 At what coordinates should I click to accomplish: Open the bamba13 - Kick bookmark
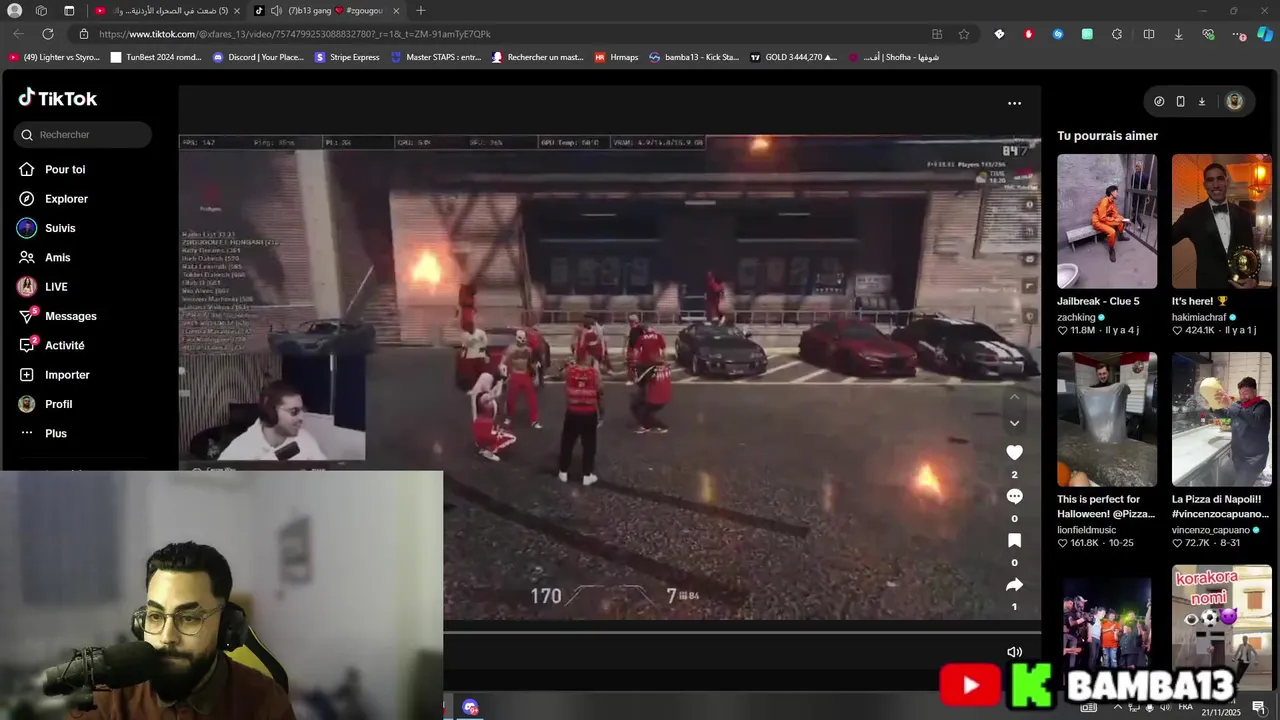(x=694, y=57)
